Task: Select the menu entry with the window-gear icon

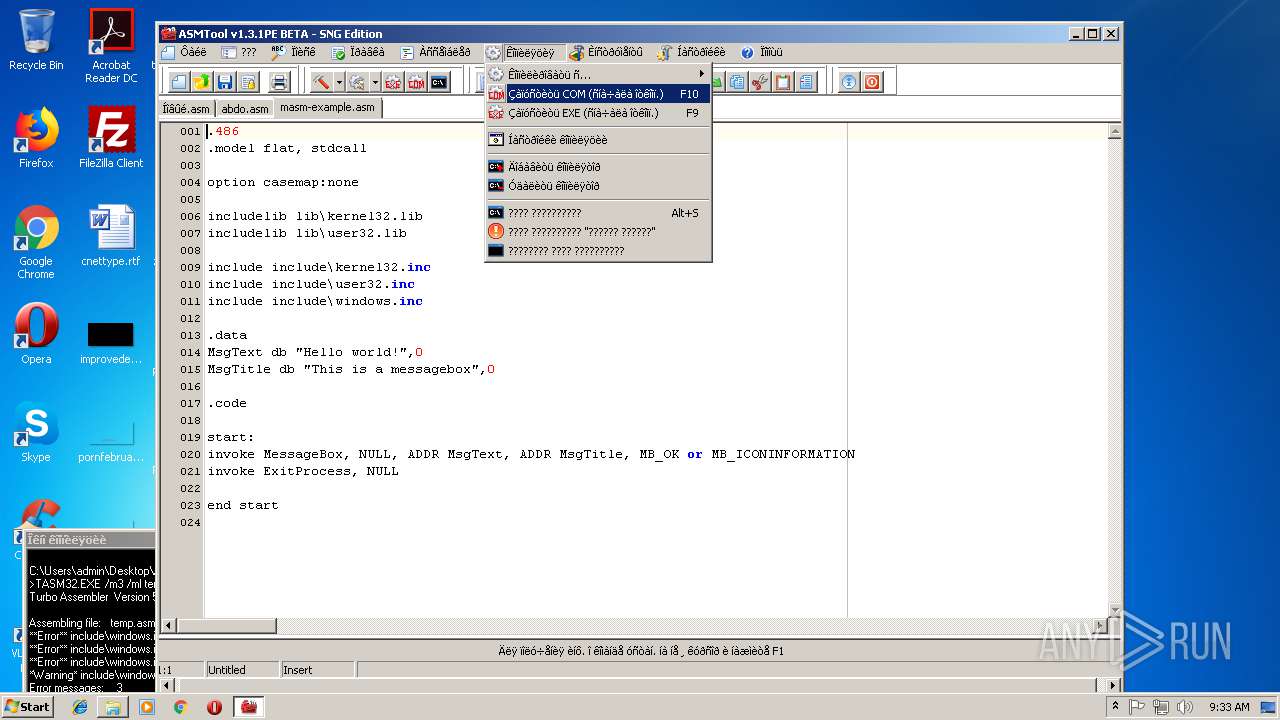Action: point(598,140)
